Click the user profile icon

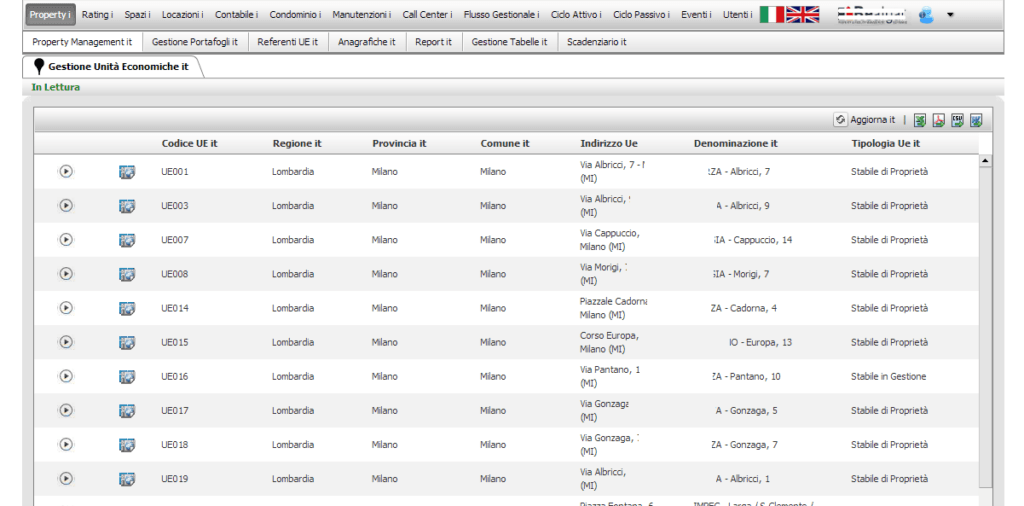point(926,15)
